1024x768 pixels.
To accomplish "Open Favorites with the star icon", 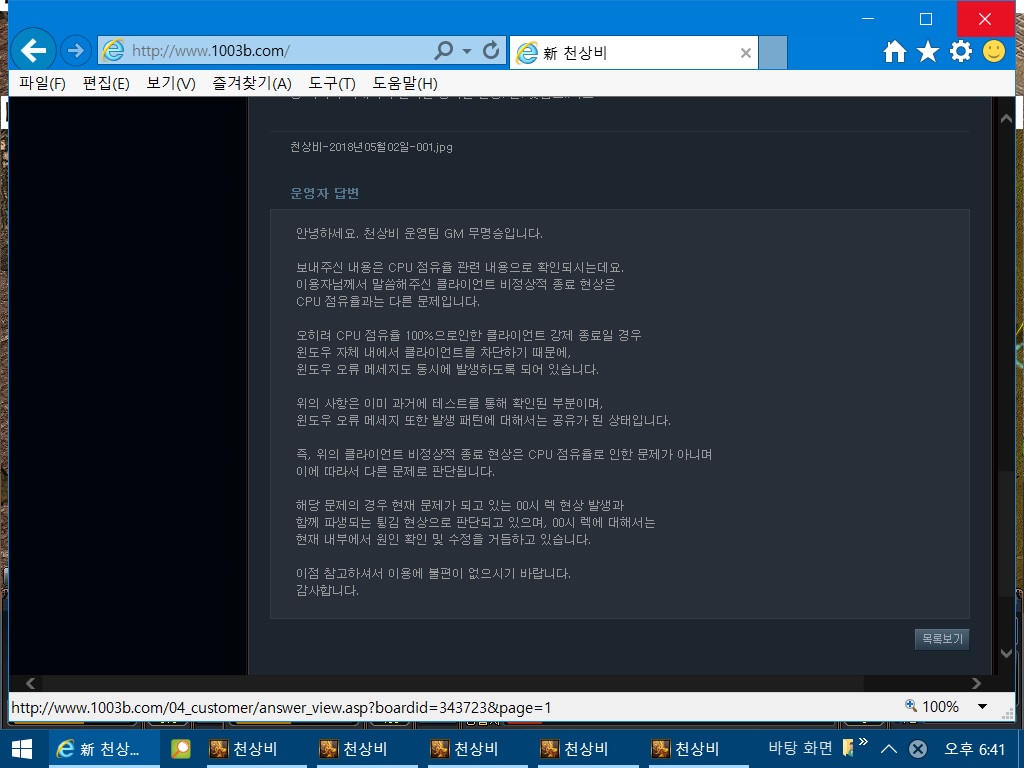I will tap(927, 51).
